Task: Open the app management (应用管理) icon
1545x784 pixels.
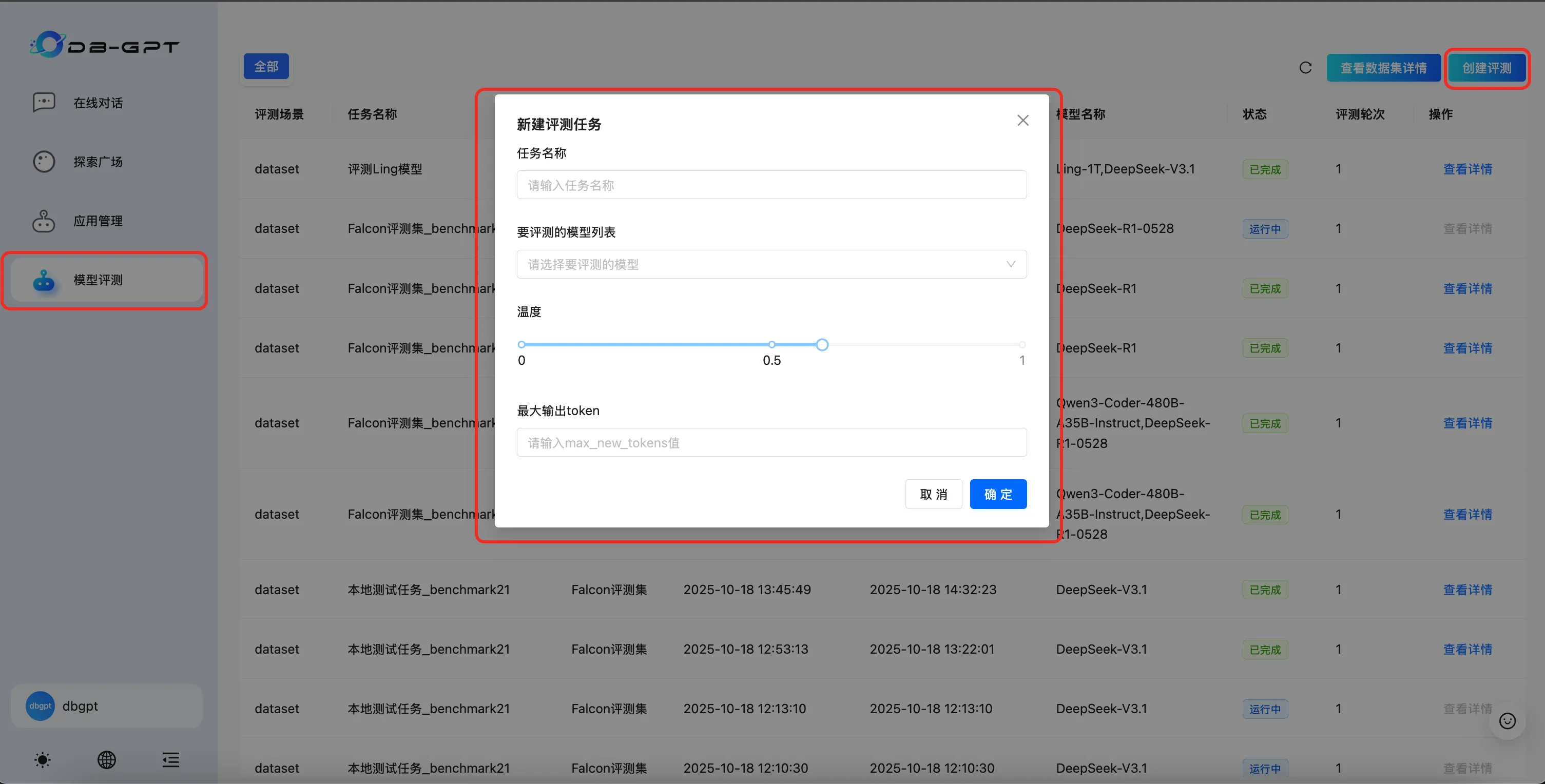Action: tap(44, 221)
